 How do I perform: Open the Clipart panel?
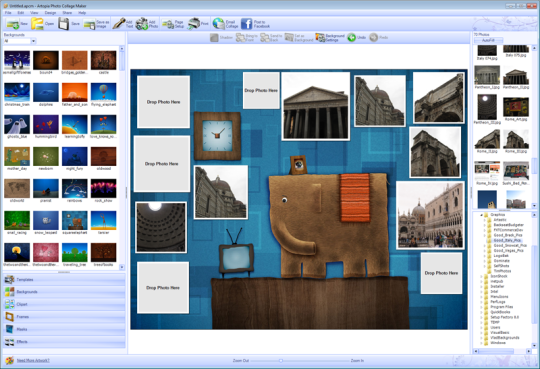click(64, 304)
